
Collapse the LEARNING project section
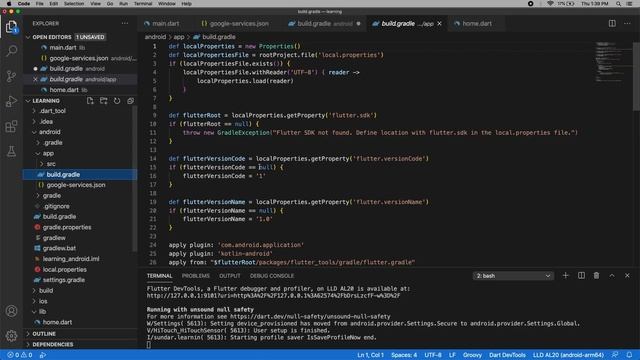click(28, 101)
